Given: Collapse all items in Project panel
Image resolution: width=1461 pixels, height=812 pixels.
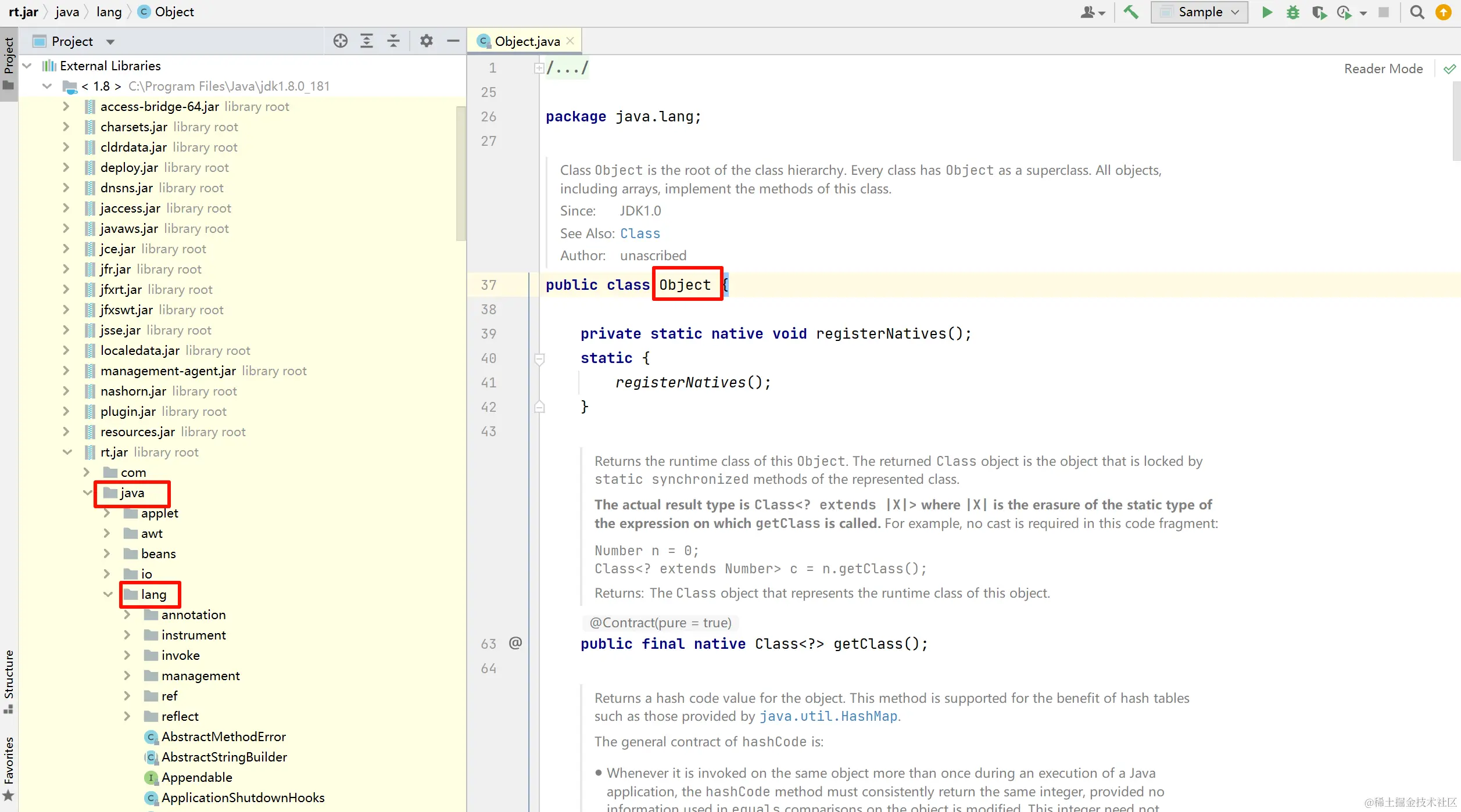Looking at the screenshot, I should point(393,41).
